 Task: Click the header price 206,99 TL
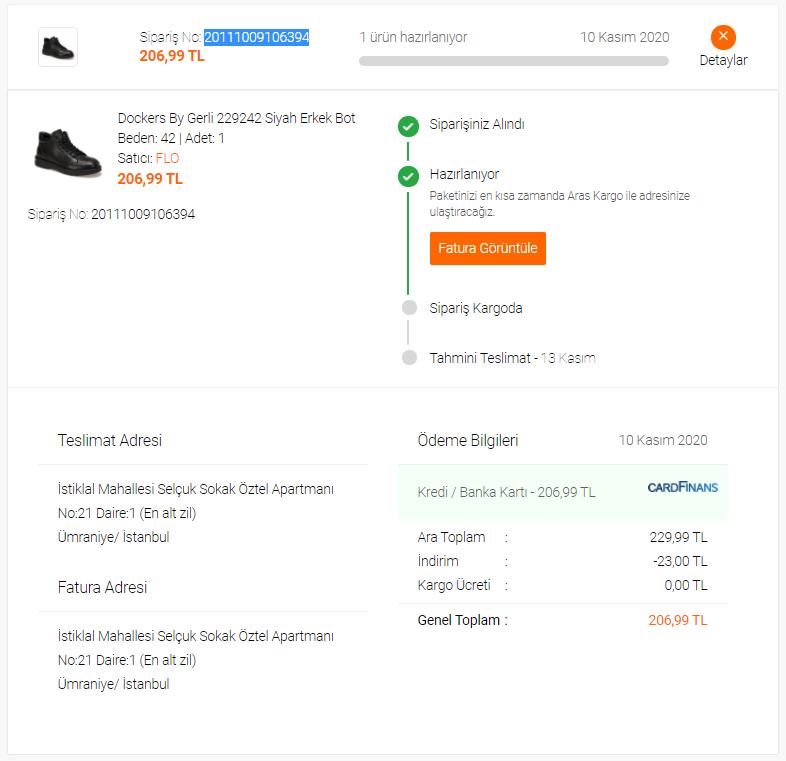pos(172,56)
